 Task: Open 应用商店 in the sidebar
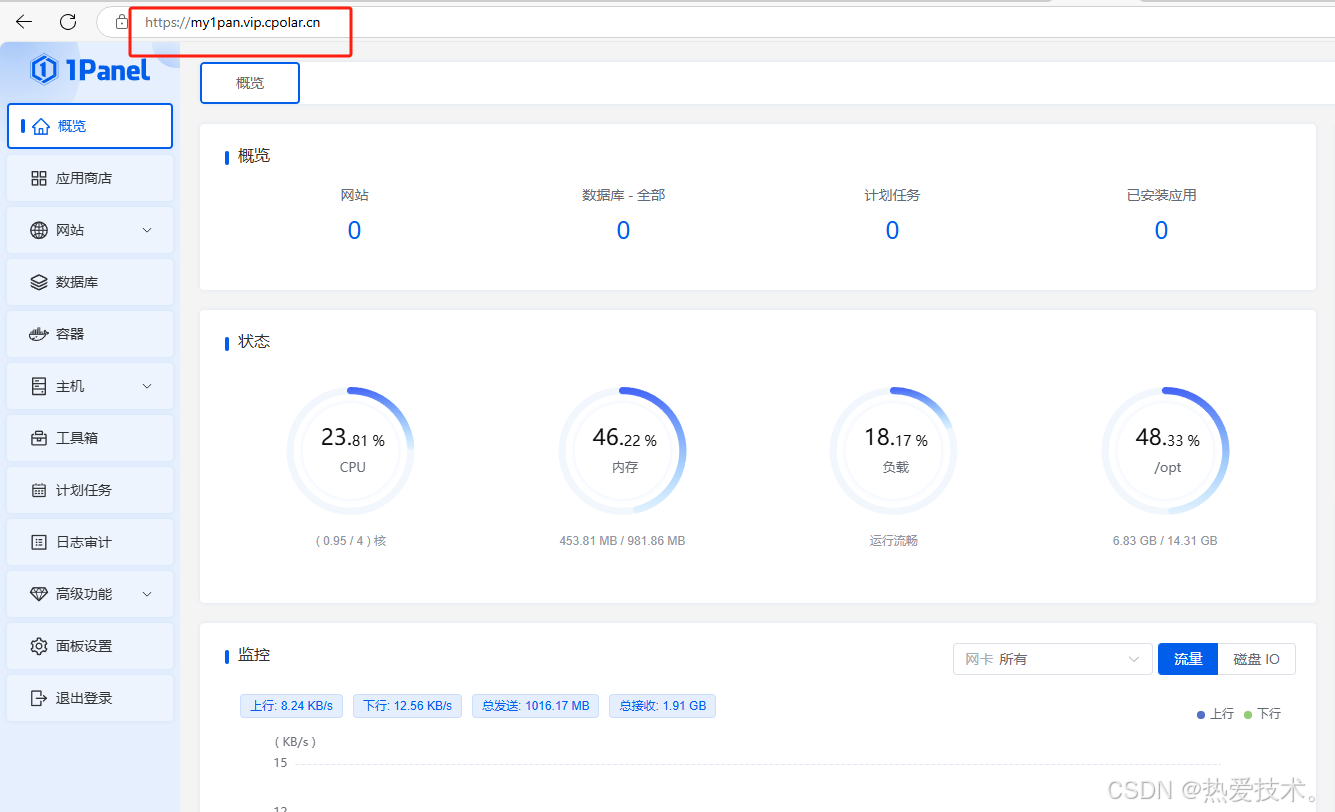pos(90,178)
